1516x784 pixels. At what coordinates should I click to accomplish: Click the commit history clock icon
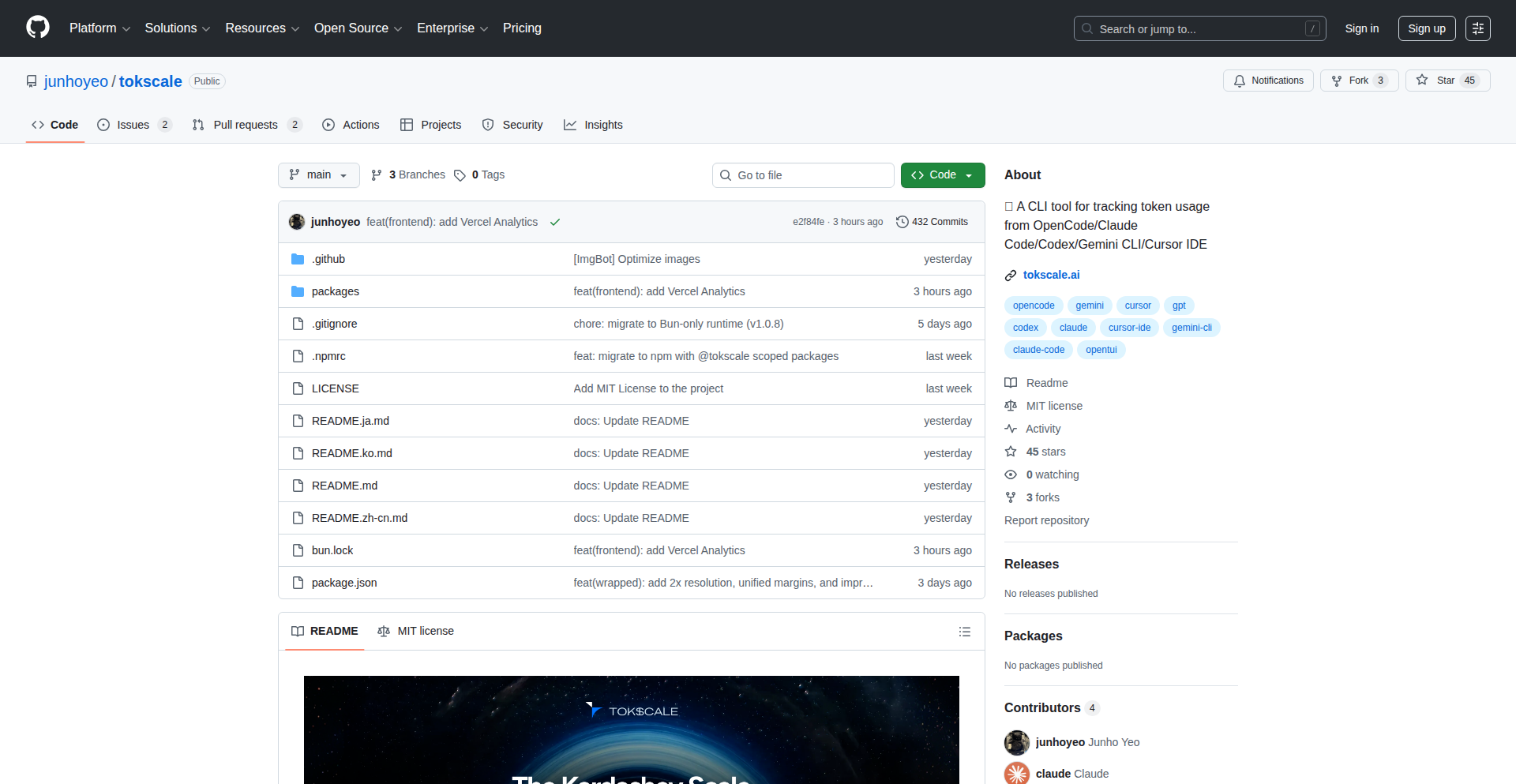pos(903,222)
